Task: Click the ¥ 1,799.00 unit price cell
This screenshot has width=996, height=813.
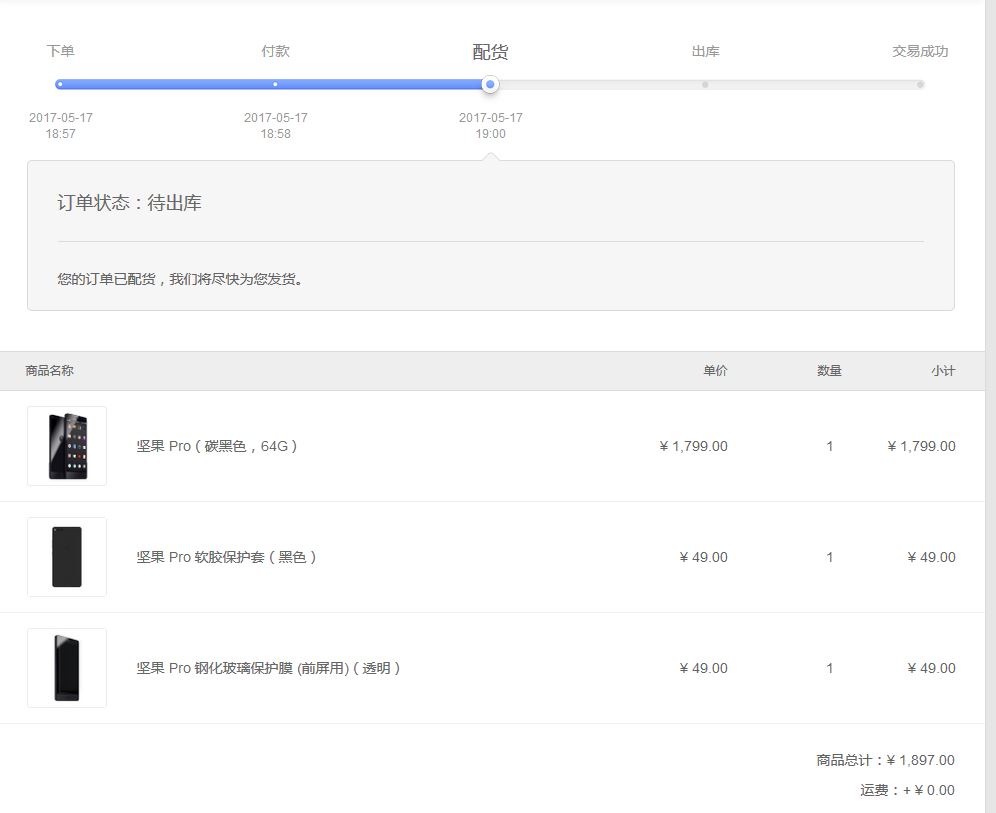Action: [x=694, y=446]
